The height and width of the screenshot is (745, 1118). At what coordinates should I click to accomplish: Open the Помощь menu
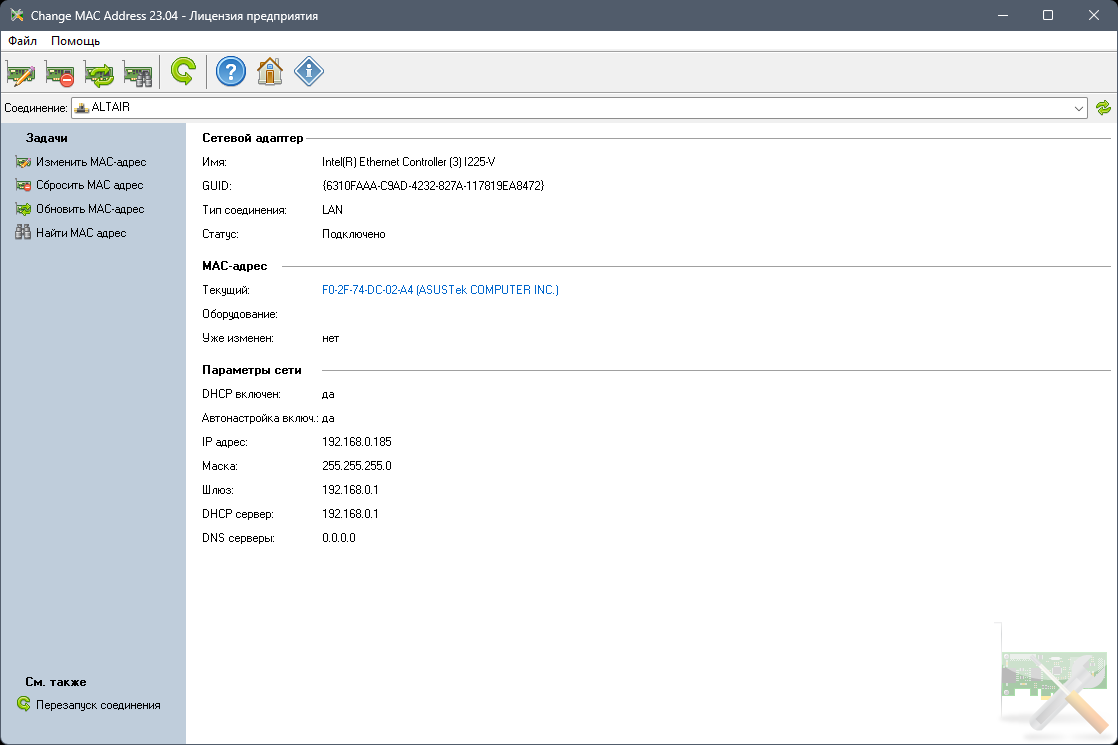75,41
